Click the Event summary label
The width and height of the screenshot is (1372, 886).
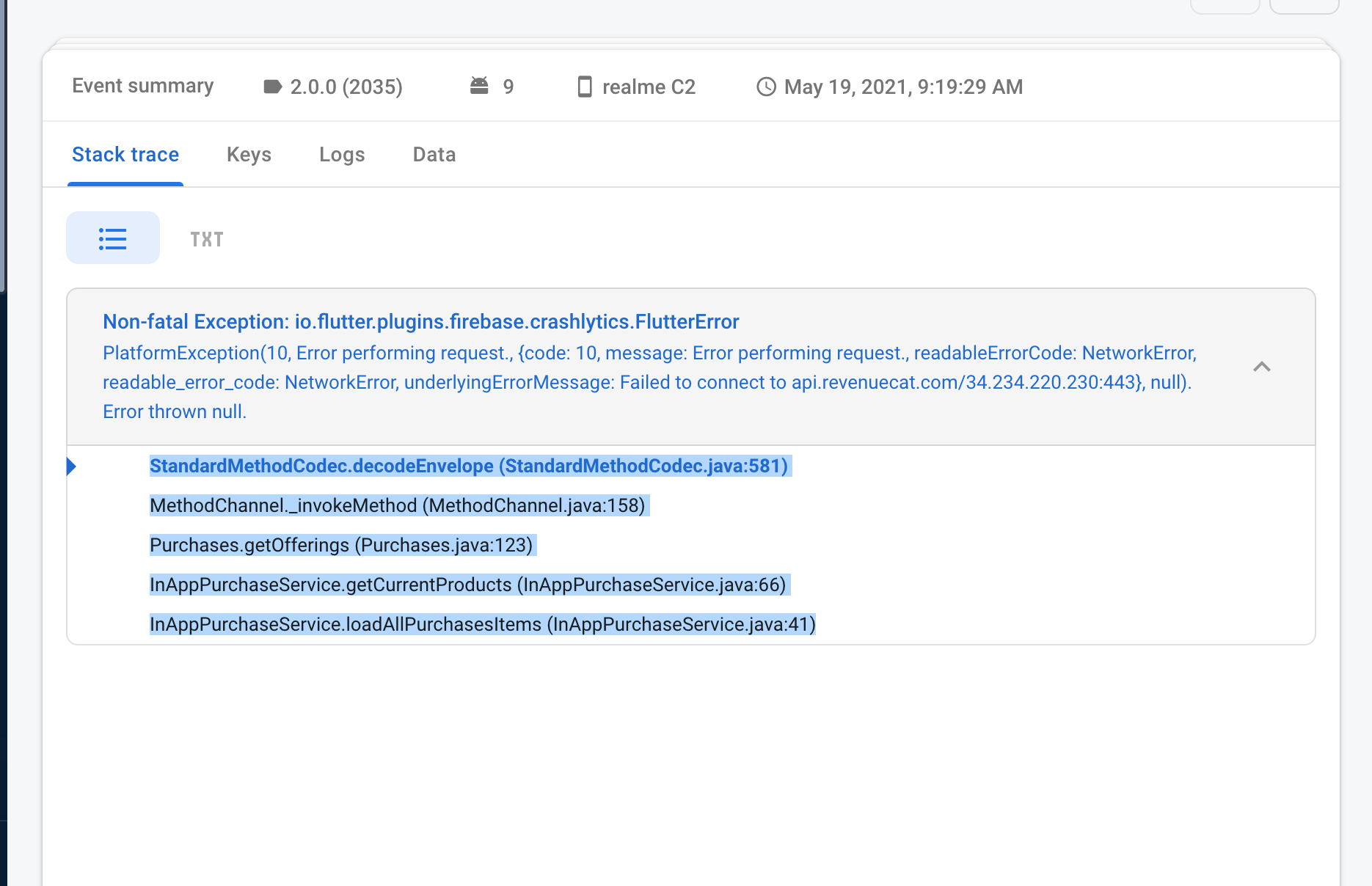[142, 86]
